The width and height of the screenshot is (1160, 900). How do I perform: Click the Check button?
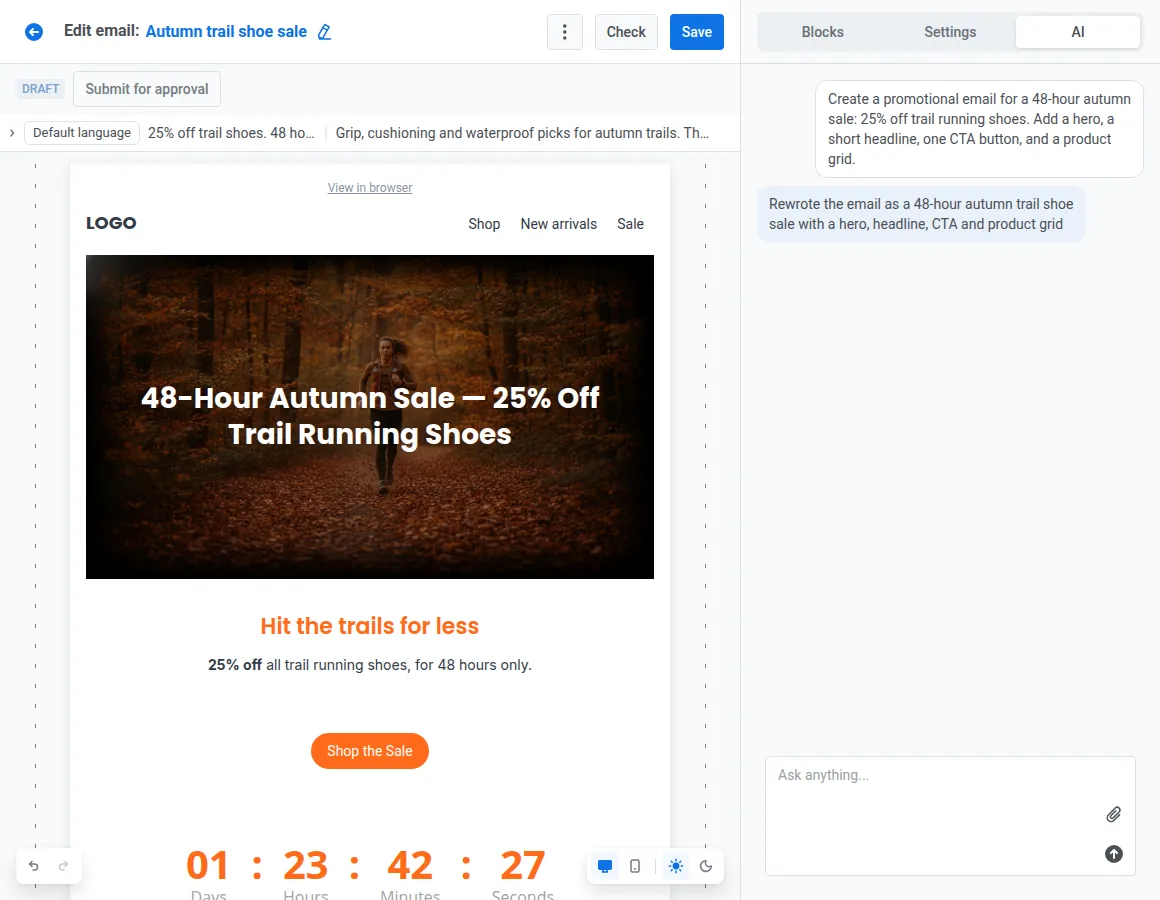coord(626,32)
